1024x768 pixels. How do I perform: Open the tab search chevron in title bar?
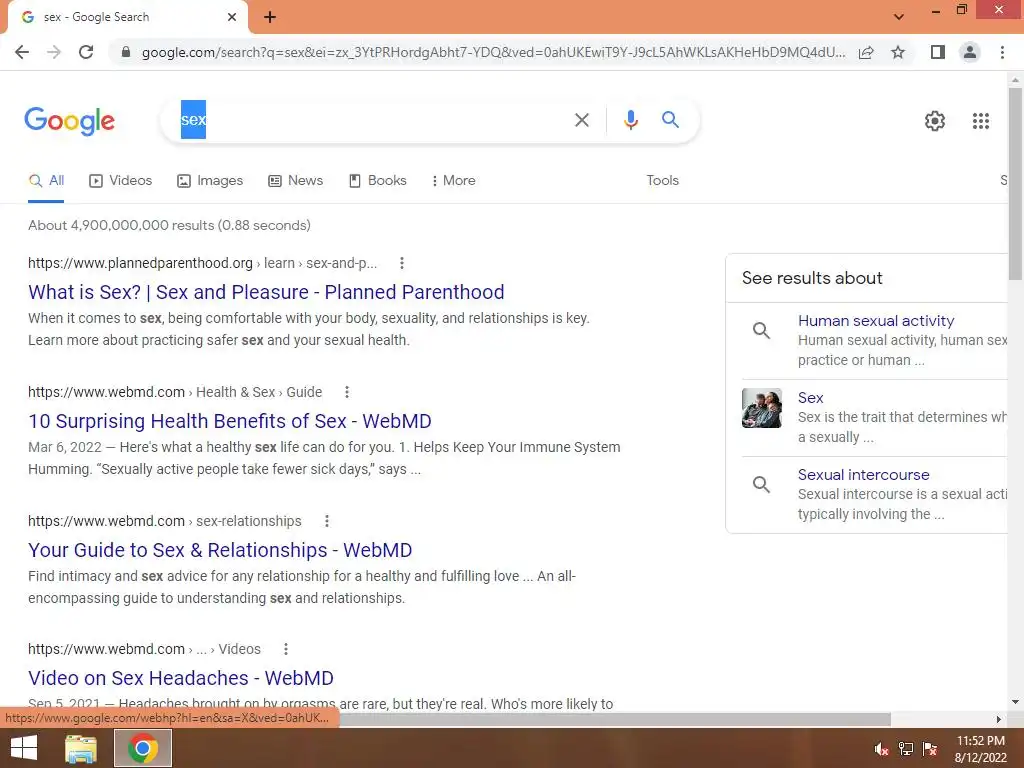pos(899,17)
